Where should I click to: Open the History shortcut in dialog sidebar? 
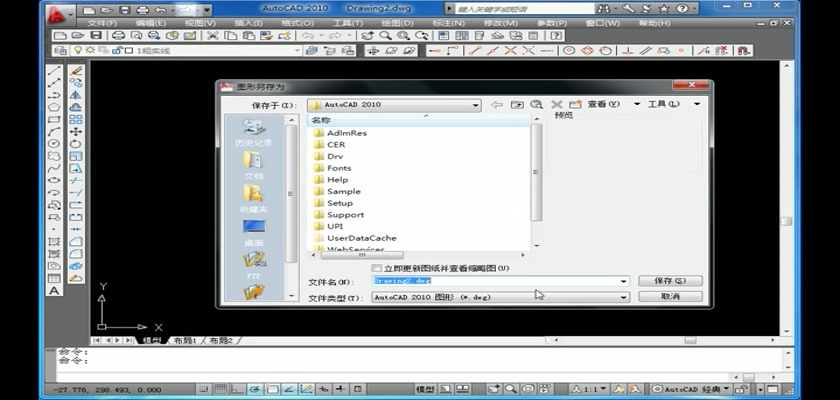[253, 133]
